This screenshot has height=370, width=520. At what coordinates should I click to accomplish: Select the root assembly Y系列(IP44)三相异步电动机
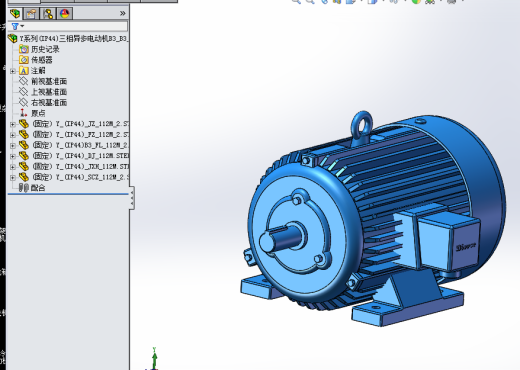click(68, 38)
